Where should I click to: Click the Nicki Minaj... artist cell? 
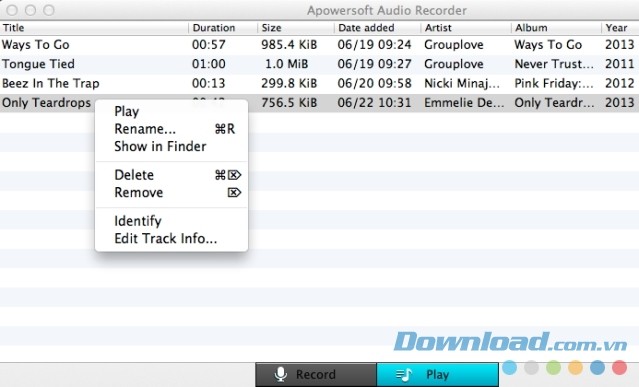[x=462, y=83]
